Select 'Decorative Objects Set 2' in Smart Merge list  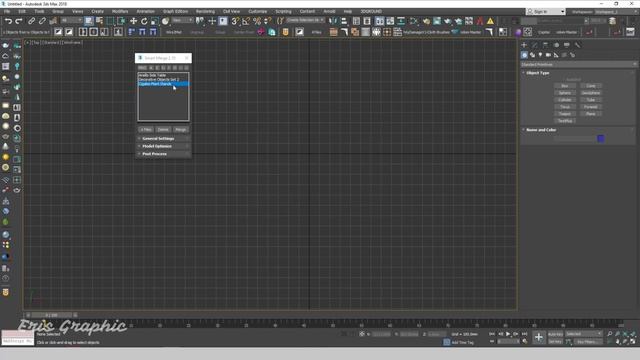click(x=159, y=80)
